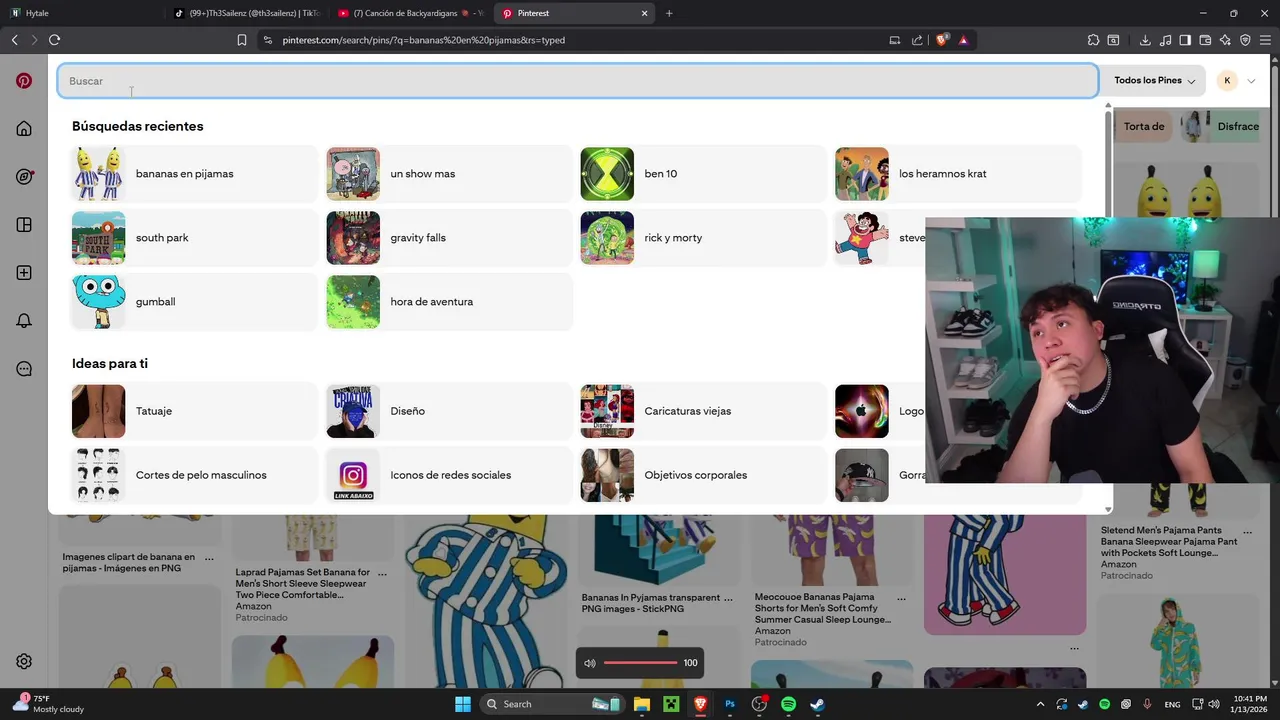Open more options for Meocouoe Bananas Pajama pin
This screenshot has height=720, width=1280.
coord(901,598)
